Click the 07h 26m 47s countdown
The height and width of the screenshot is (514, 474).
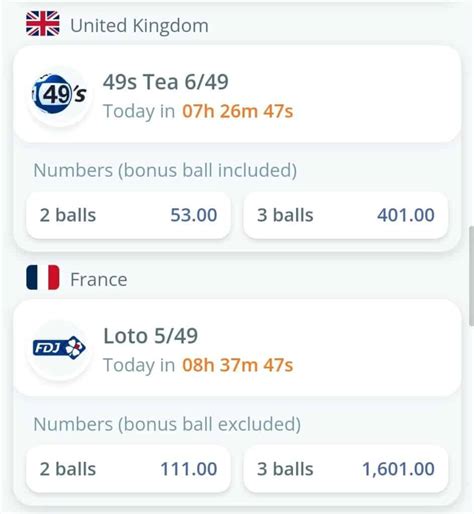point(237,111)
